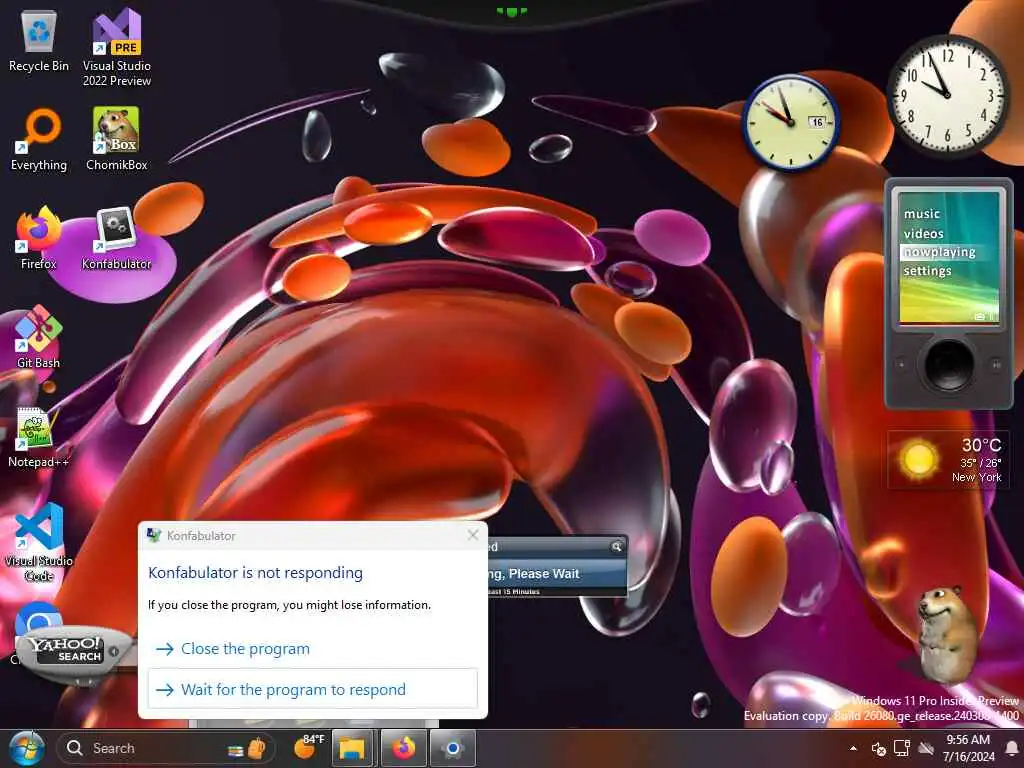Switch to Firefox on the taskbar
The width and height of the screenshot is (1024, 768).
click(x=403, y=748)
